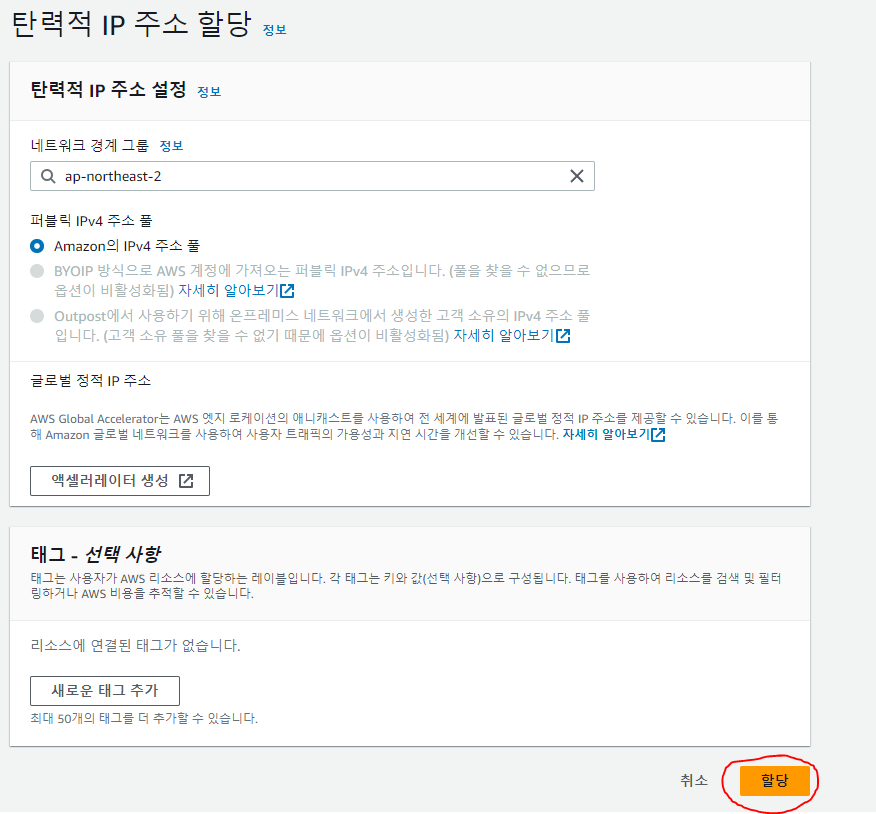Viewport: 876px width, 814px height.
Task: Clear the network border group search field
Action: [577, 176]
